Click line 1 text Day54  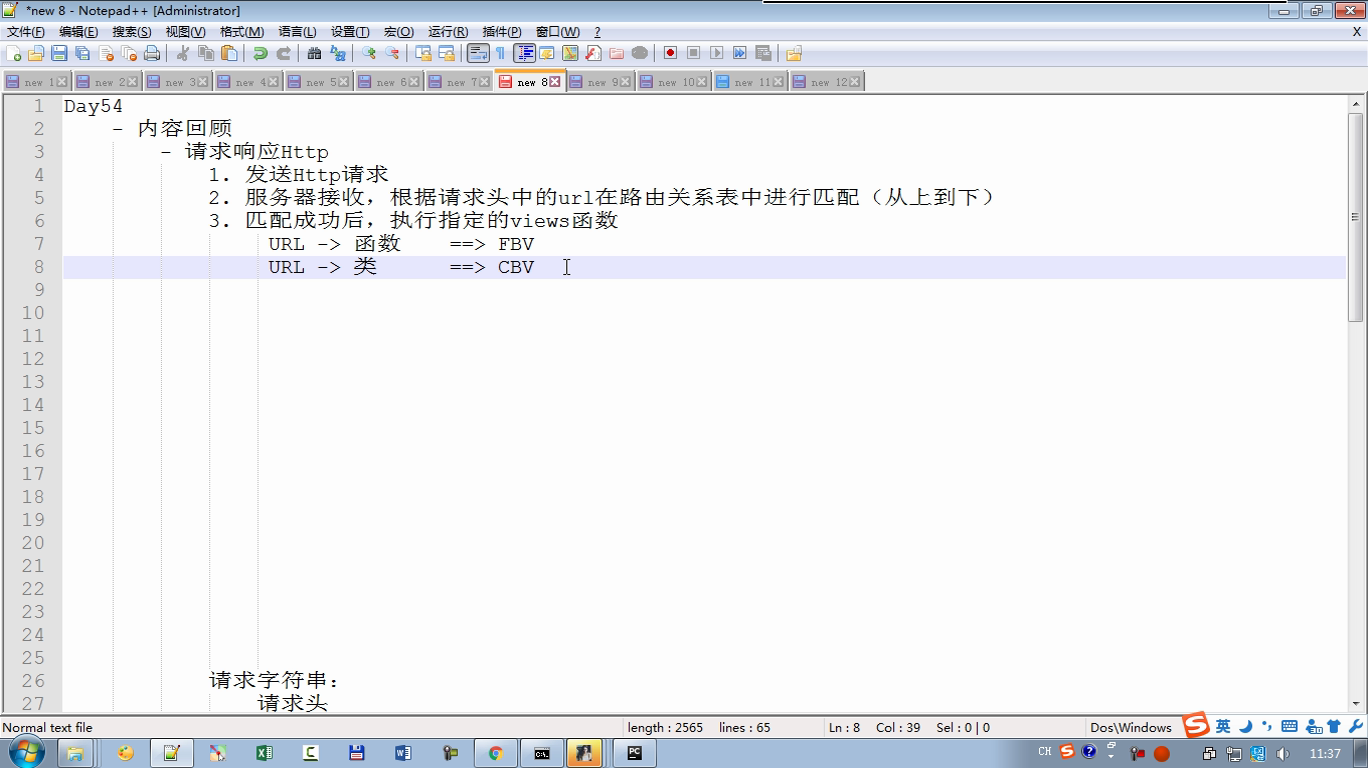(x=93, y=106)
